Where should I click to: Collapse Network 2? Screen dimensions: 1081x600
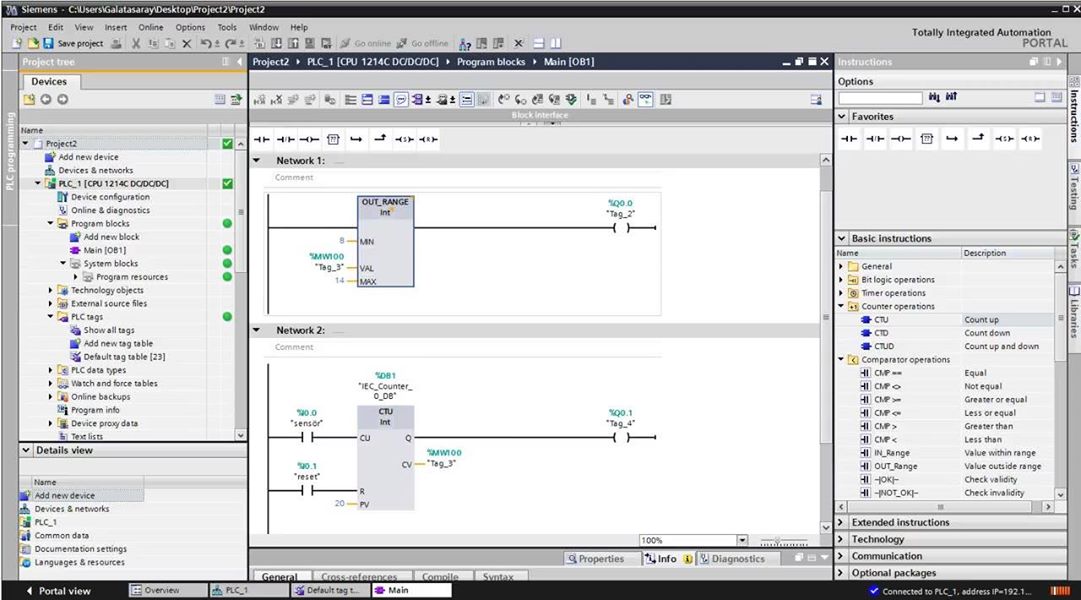tap(257, 330)
